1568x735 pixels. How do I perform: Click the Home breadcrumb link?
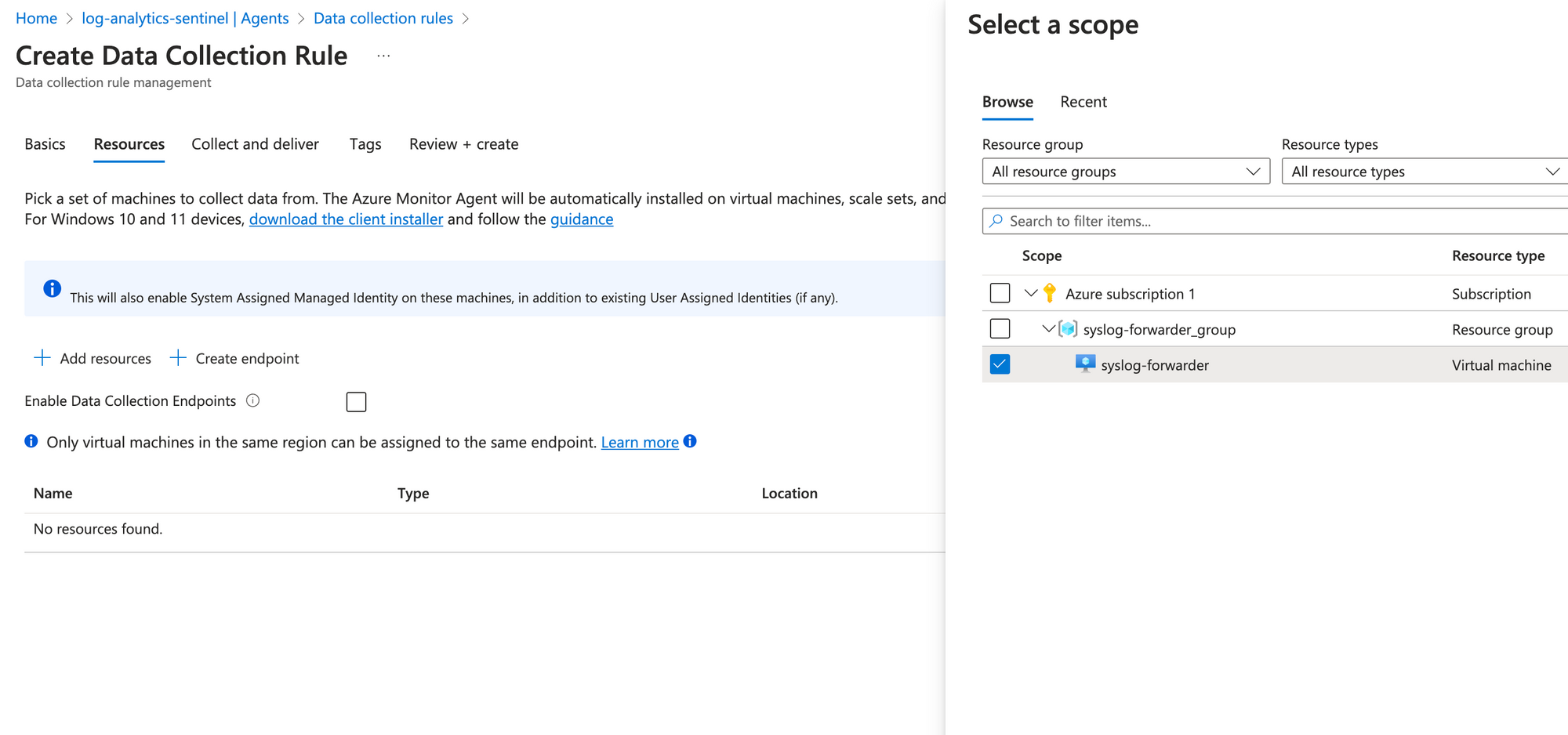36,18
